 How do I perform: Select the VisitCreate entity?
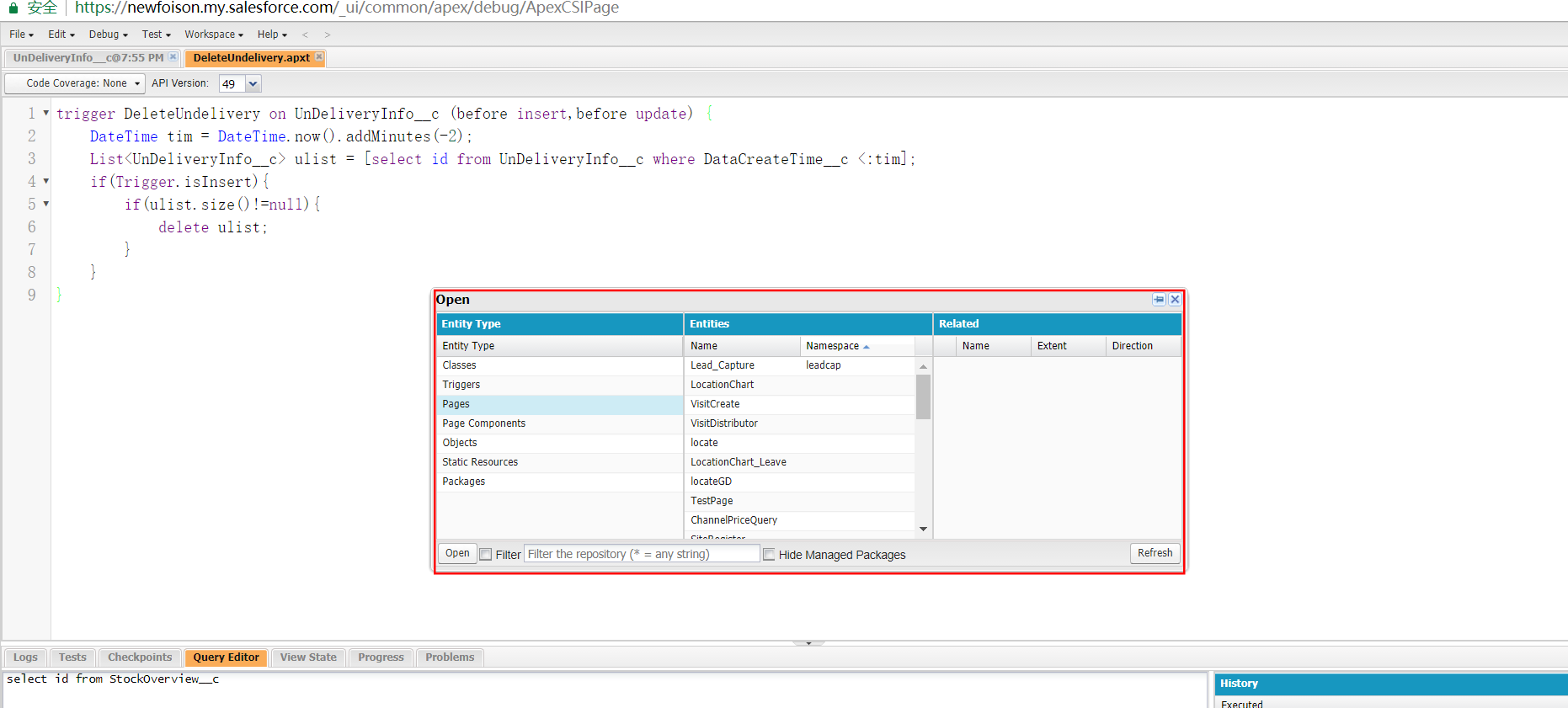[x=800, y=404]
